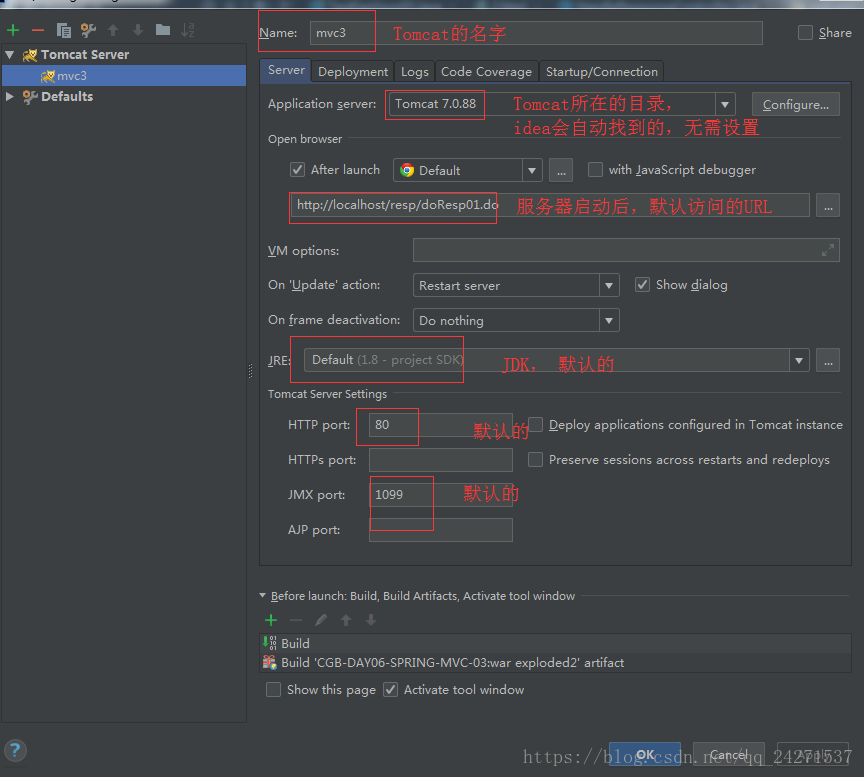Click ellipsis button beside URL field
This screenshot has width=864, height=777.
click(x=828, y=206)
